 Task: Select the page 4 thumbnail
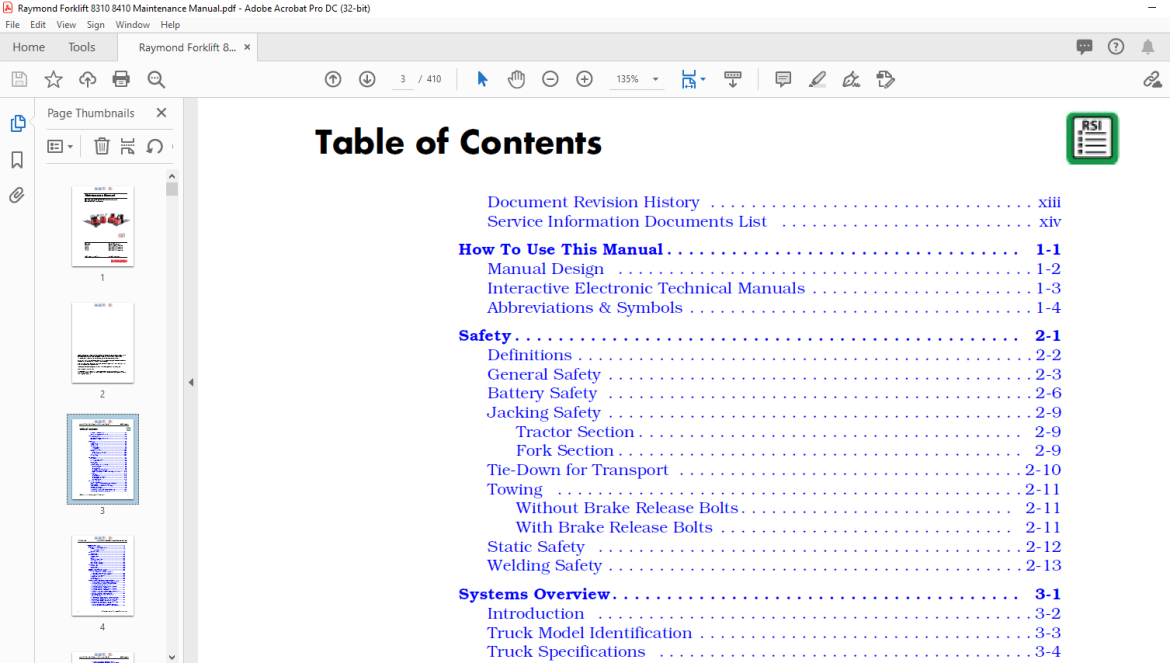(103, 576)
